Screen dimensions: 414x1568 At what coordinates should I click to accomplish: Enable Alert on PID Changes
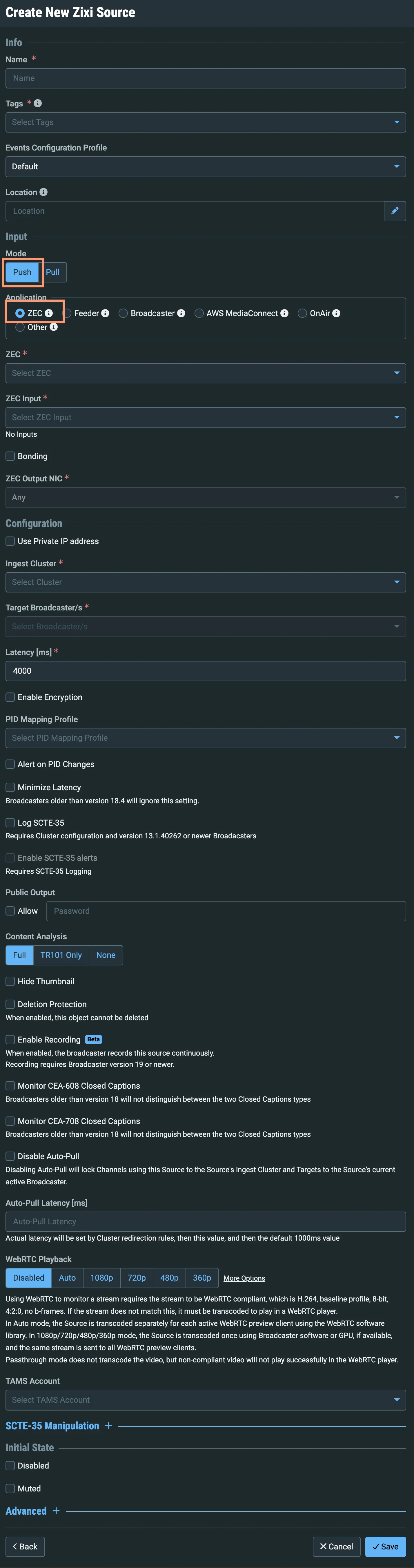pos(10,764)
